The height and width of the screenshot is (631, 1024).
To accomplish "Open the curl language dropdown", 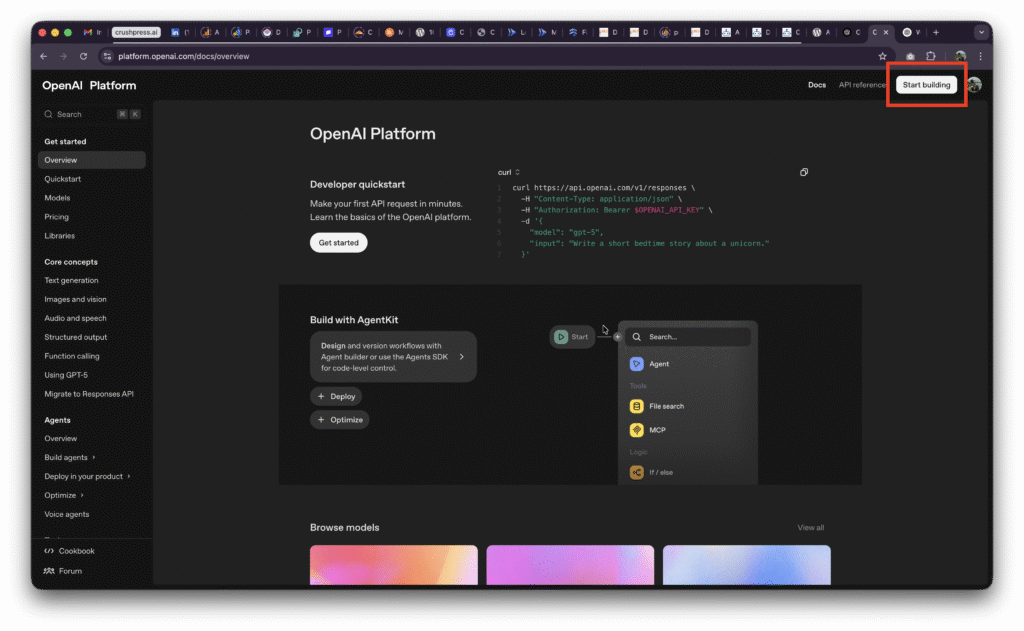I will [509, 172].
